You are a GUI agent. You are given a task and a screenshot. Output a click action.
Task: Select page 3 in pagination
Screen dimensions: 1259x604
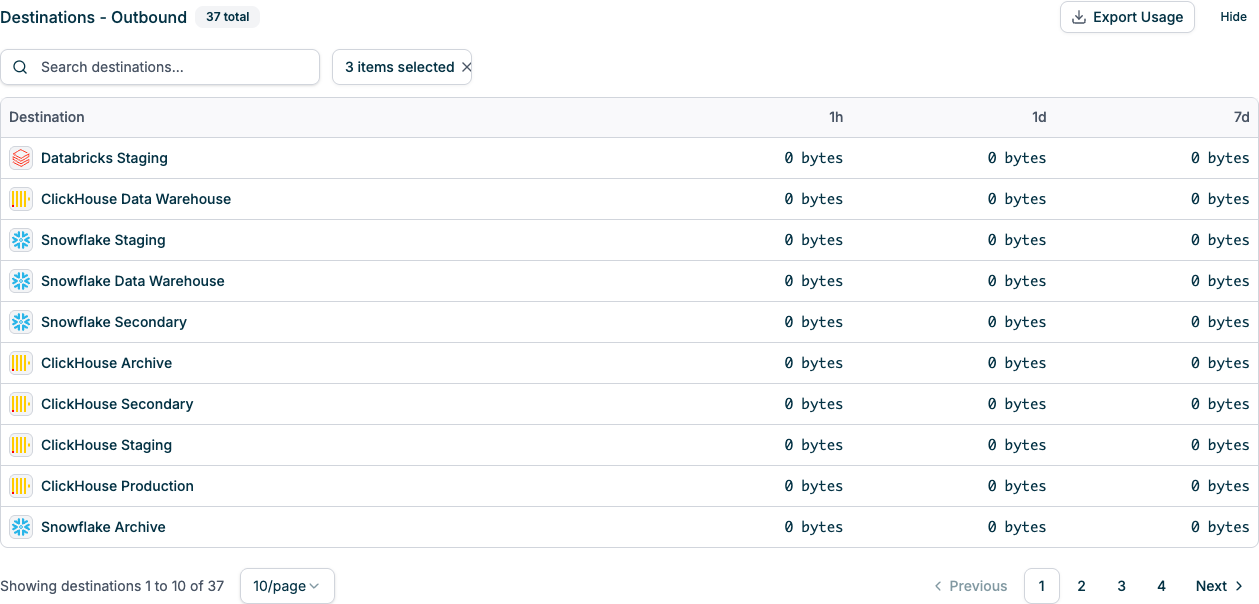point(1121,586)
